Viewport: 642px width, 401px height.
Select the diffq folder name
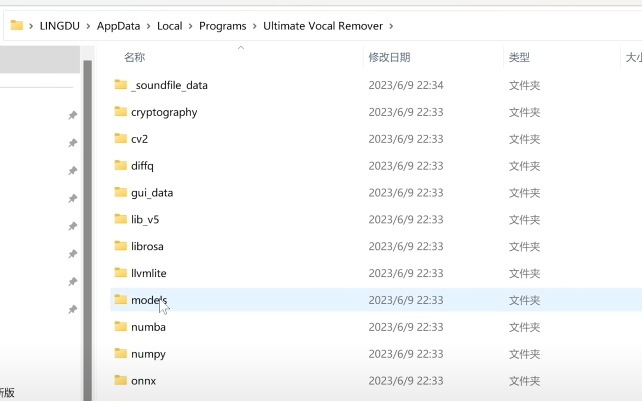(142, 166)
